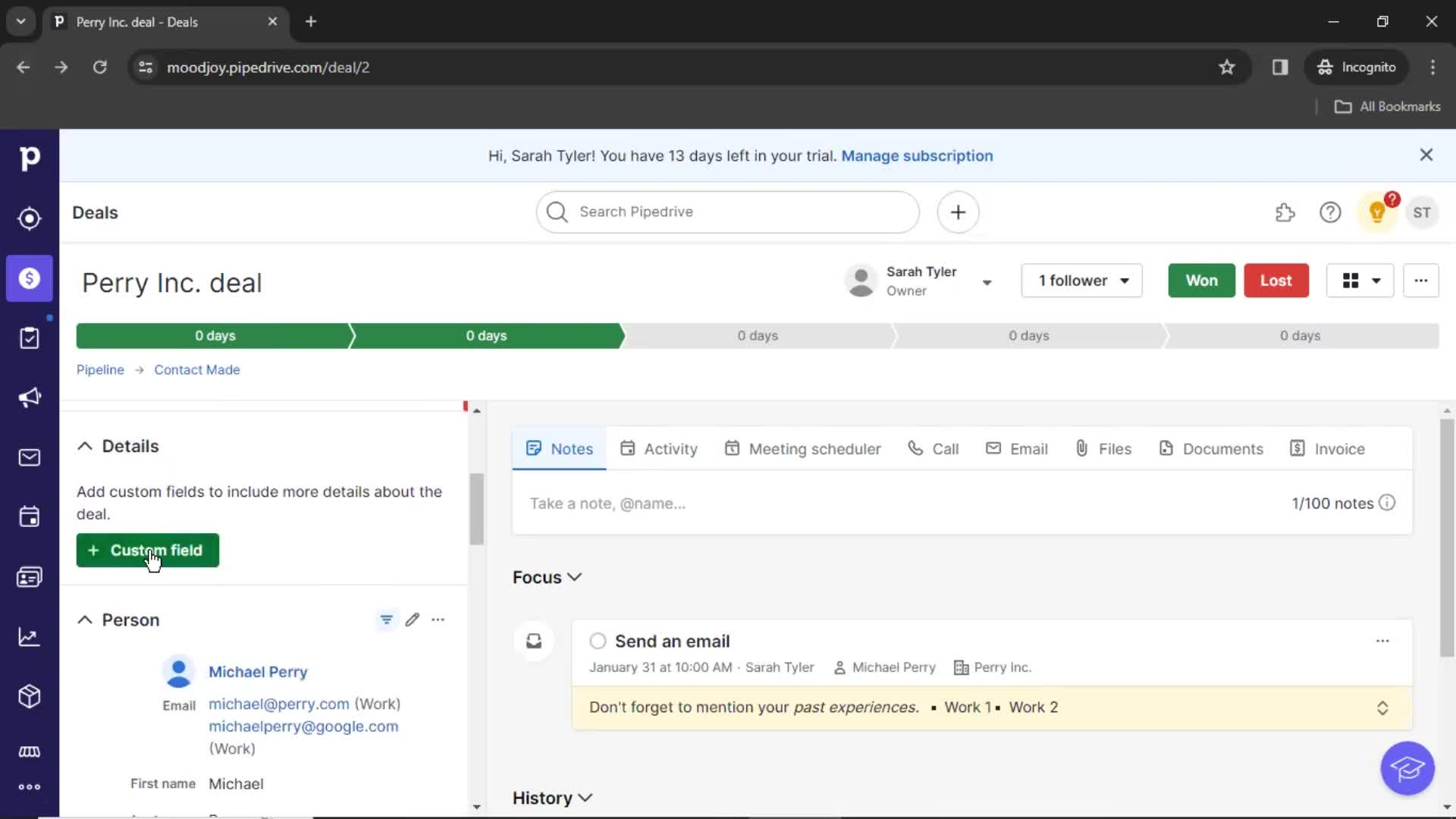Open the deal owner dropdown arrow
The height and width of the screenshot is (819, 1456).
click(987, 282)
